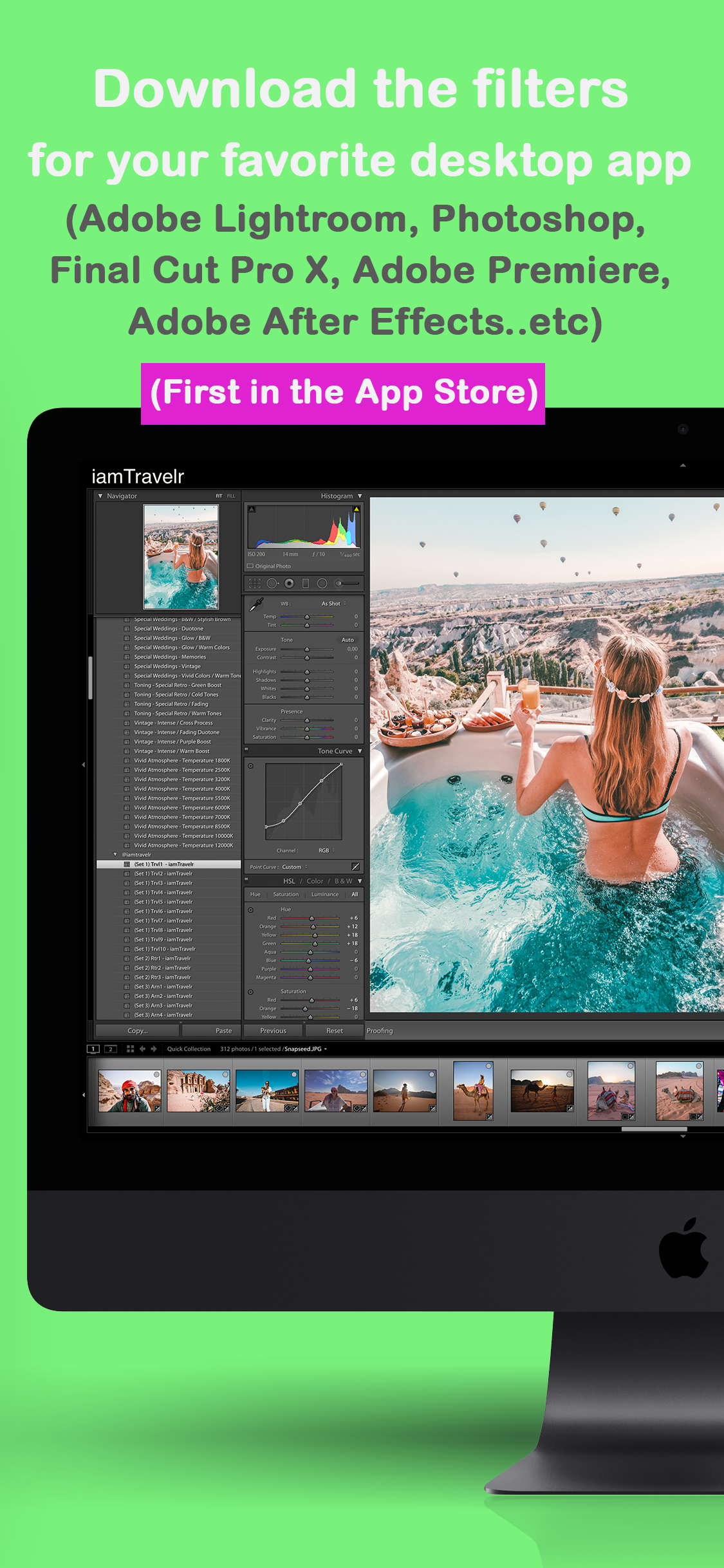Go back with filmstrip left arrow

click(x=142, y=1049)
